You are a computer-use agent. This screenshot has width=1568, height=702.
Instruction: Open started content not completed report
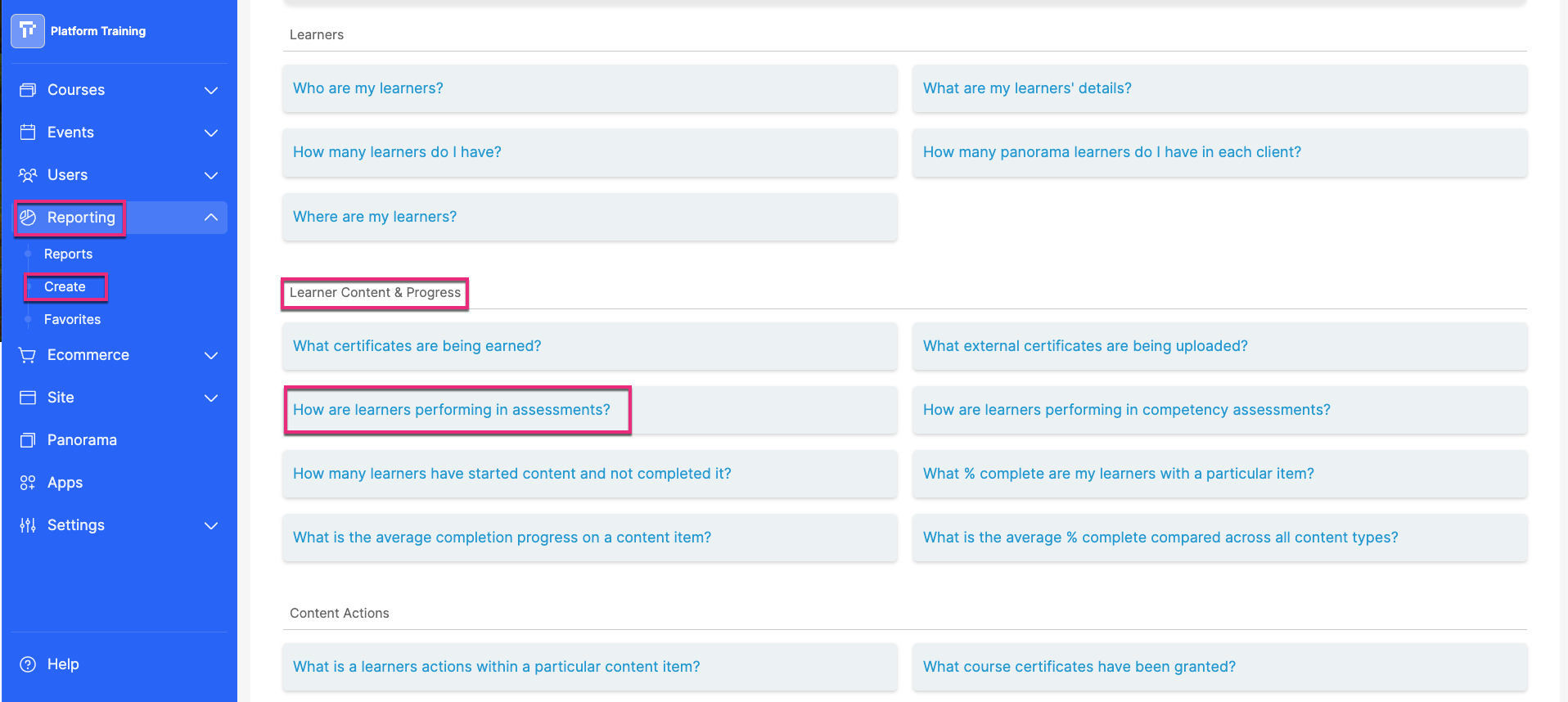pyautogui.click(x=590, y=474)
